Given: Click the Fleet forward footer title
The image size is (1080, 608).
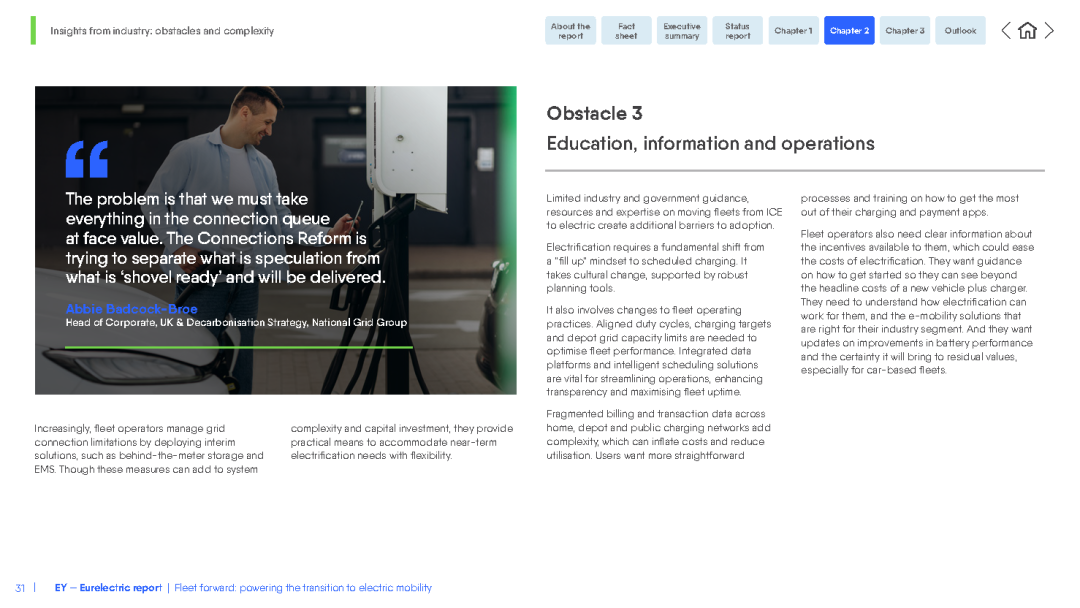Looking at the screenshot, I should pos(303,587).
